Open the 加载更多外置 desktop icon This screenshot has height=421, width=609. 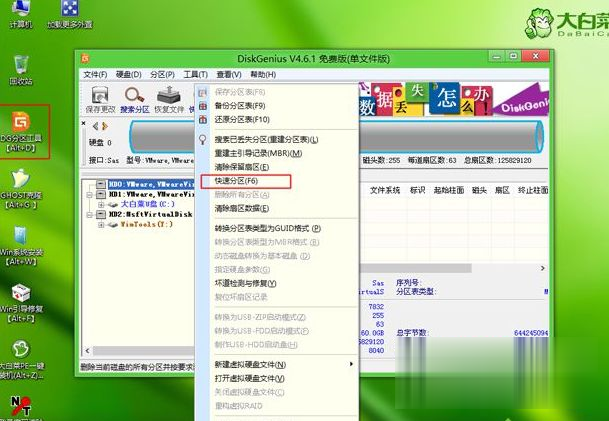click(x=70, y=15)
